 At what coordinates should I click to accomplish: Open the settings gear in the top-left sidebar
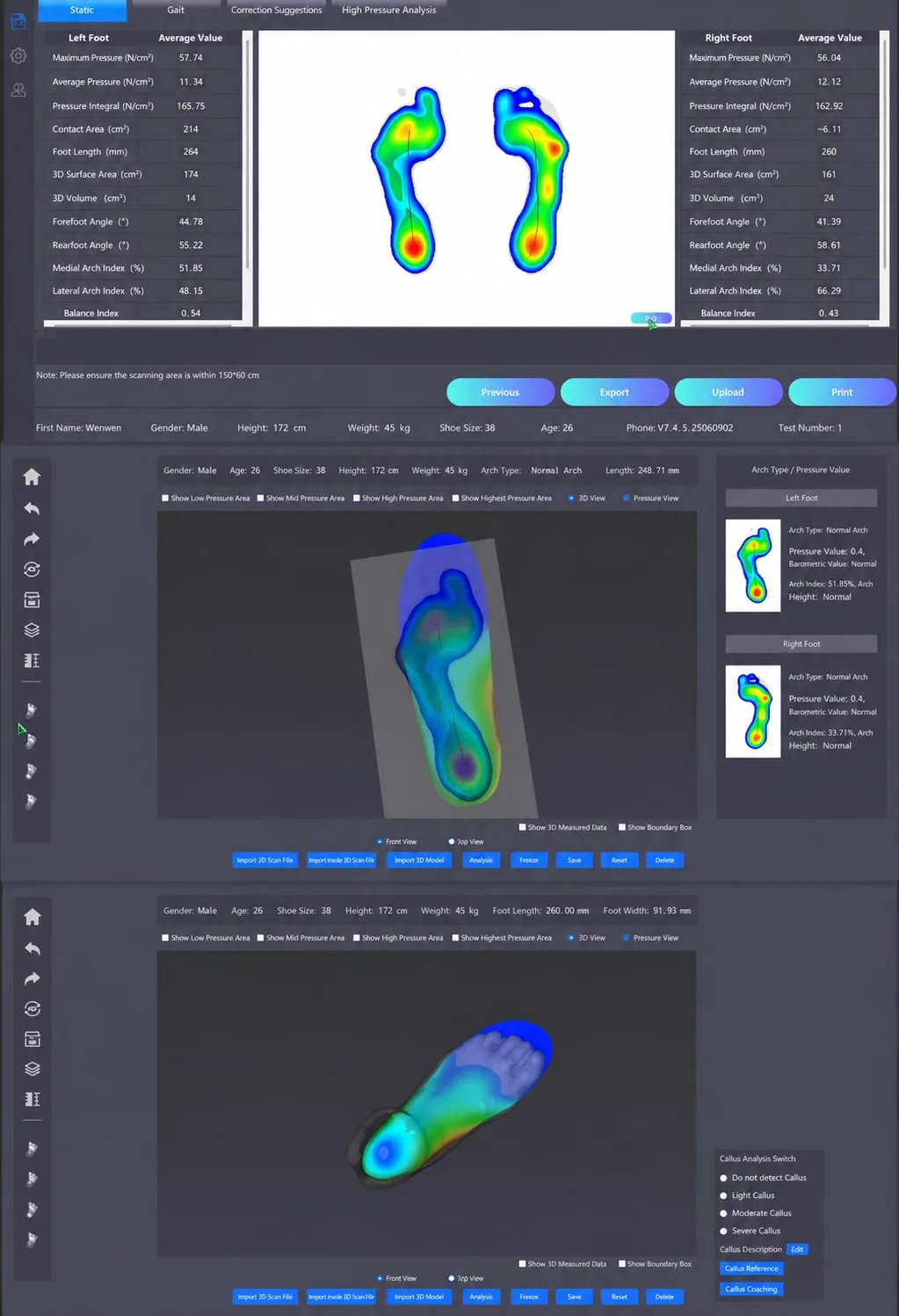tap(18, 56)
